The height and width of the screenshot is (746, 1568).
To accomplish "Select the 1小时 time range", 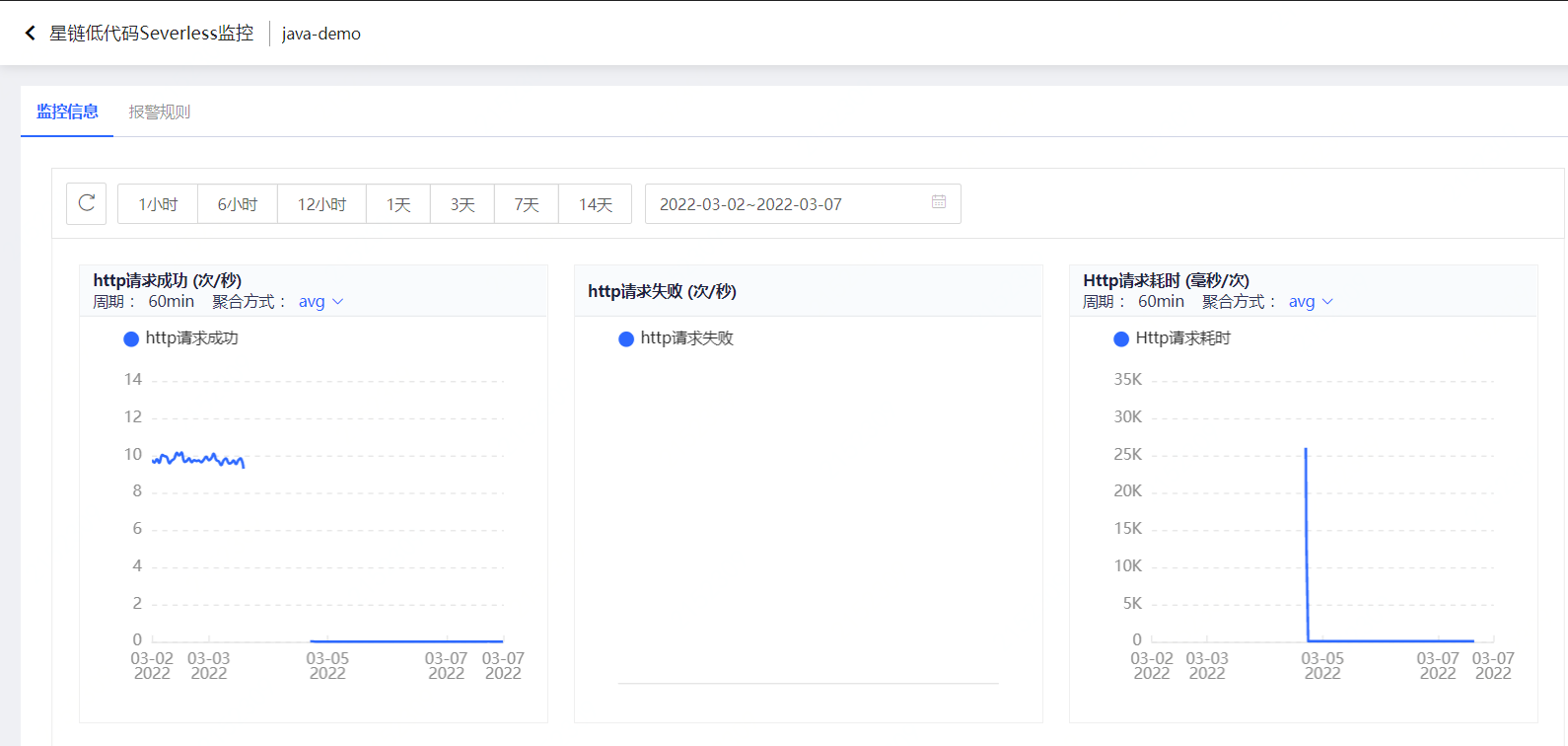I will (x=158, y=204).
